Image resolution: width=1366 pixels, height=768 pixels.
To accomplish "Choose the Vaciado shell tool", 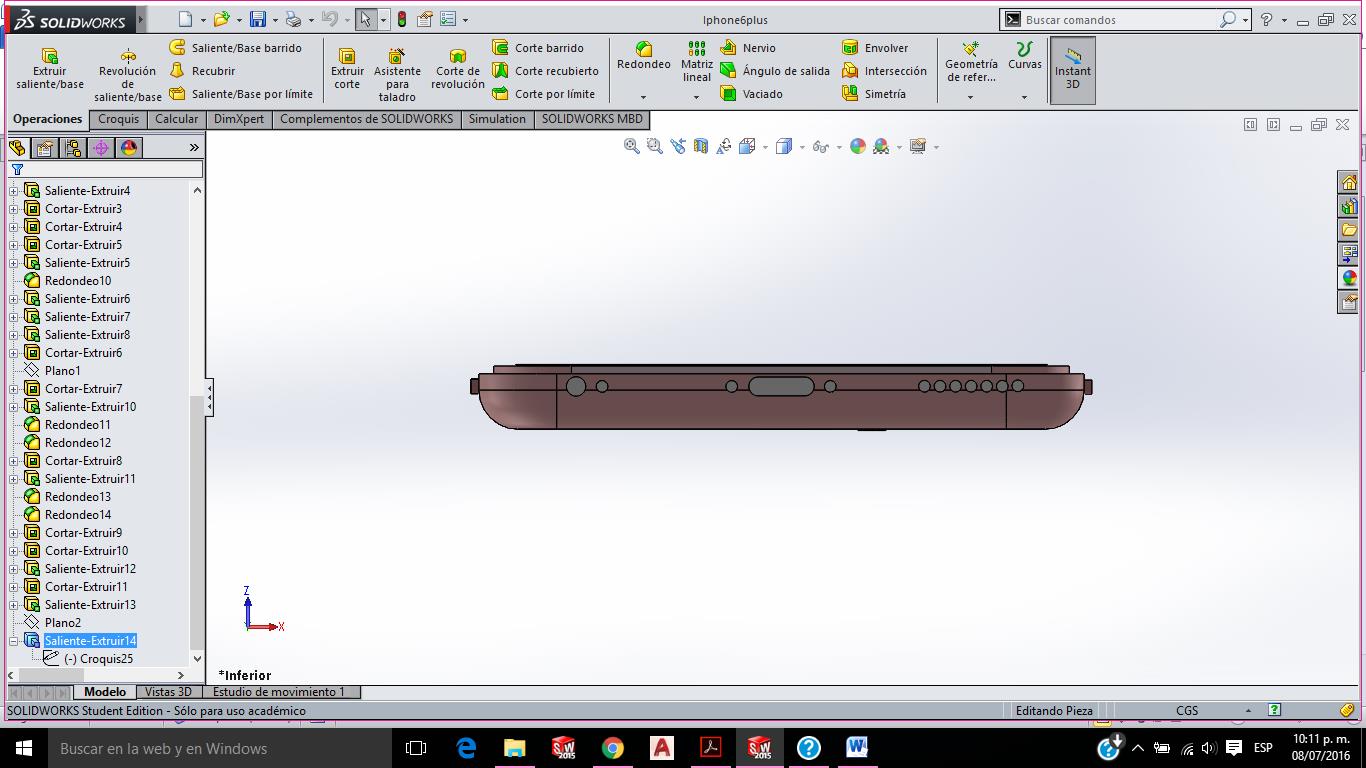I will [x=751, y=94].
